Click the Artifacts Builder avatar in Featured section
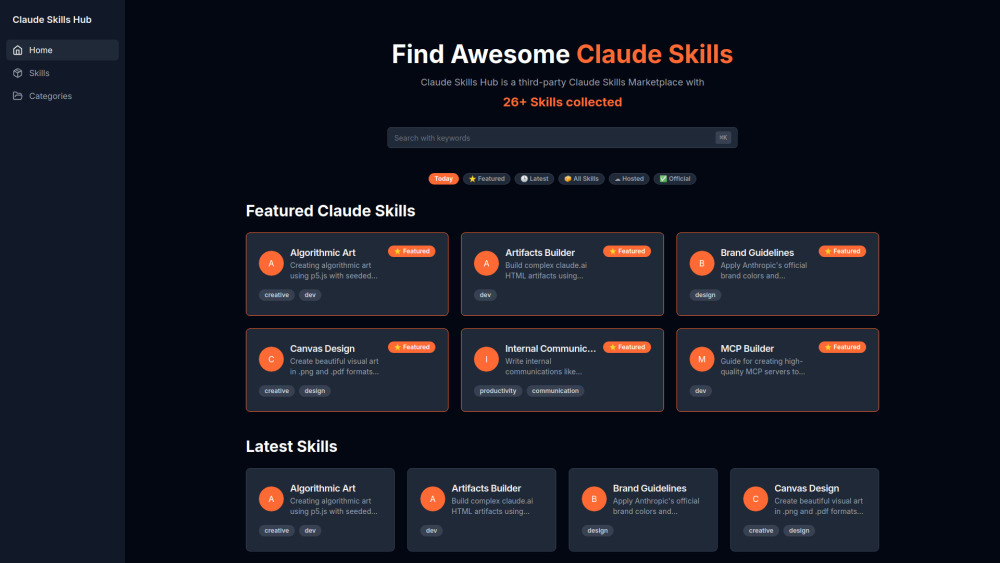 (486, 263)
